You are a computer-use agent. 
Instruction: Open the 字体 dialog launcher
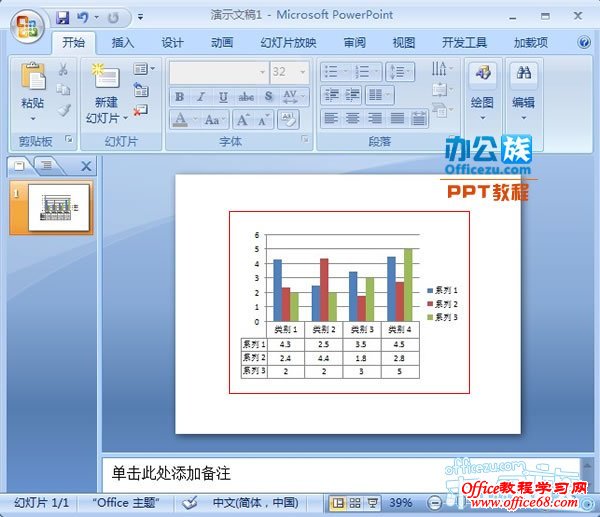tap(305, 139)
